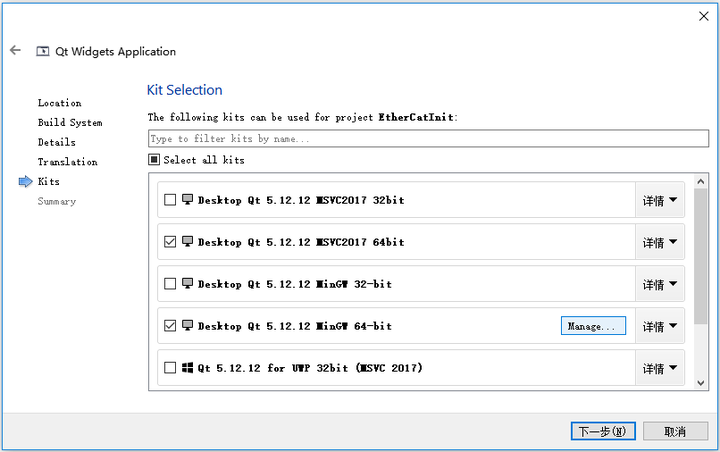Viewport: 720px width, 452px height.
Task: Toggle Select all kits checkbox
Action: click(x=154, y=159)
